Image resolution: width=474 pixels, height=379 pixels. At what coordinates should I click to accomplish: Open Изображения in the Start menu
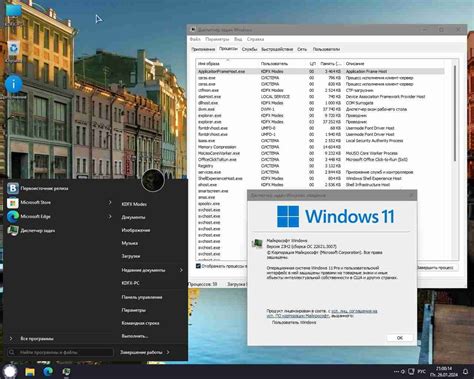click(136, 230)
